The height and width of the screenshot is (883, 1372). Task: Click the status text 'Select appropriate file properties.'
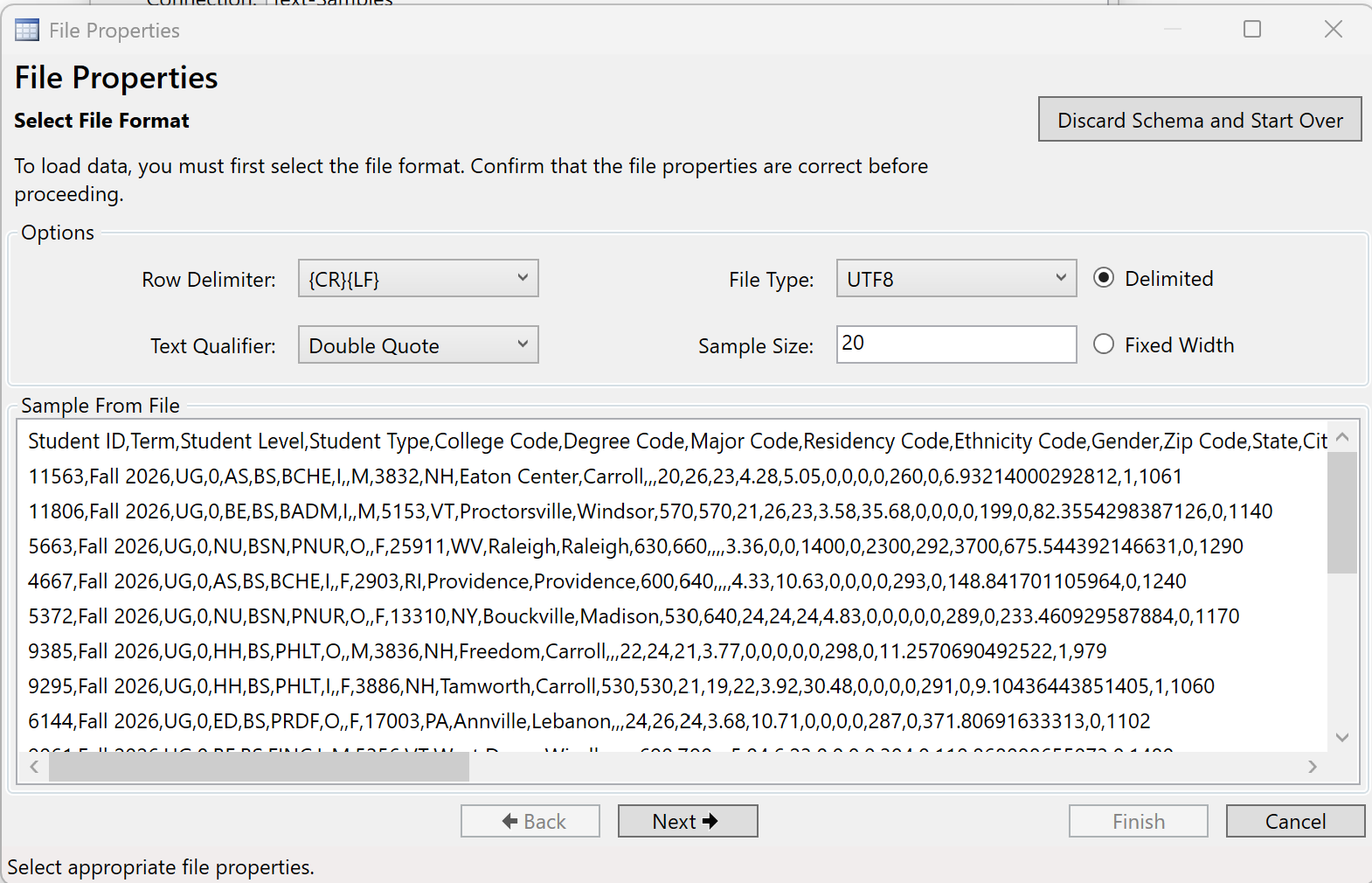[161, 867]
